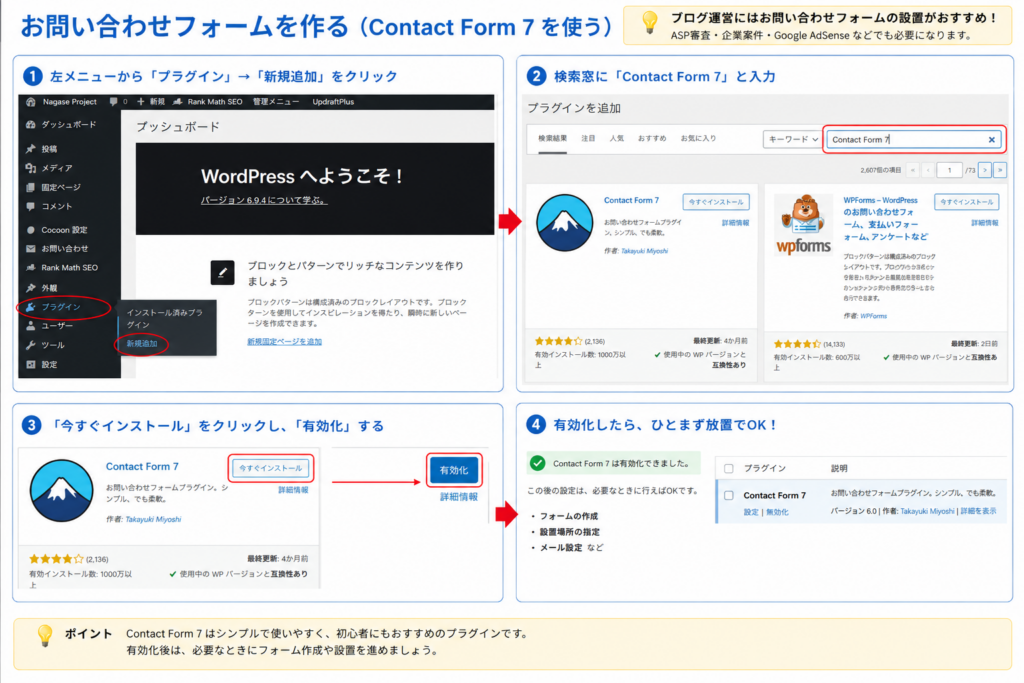
Task: Click the Nagase Project home icon in admin bar
Action: click(31, 102)
